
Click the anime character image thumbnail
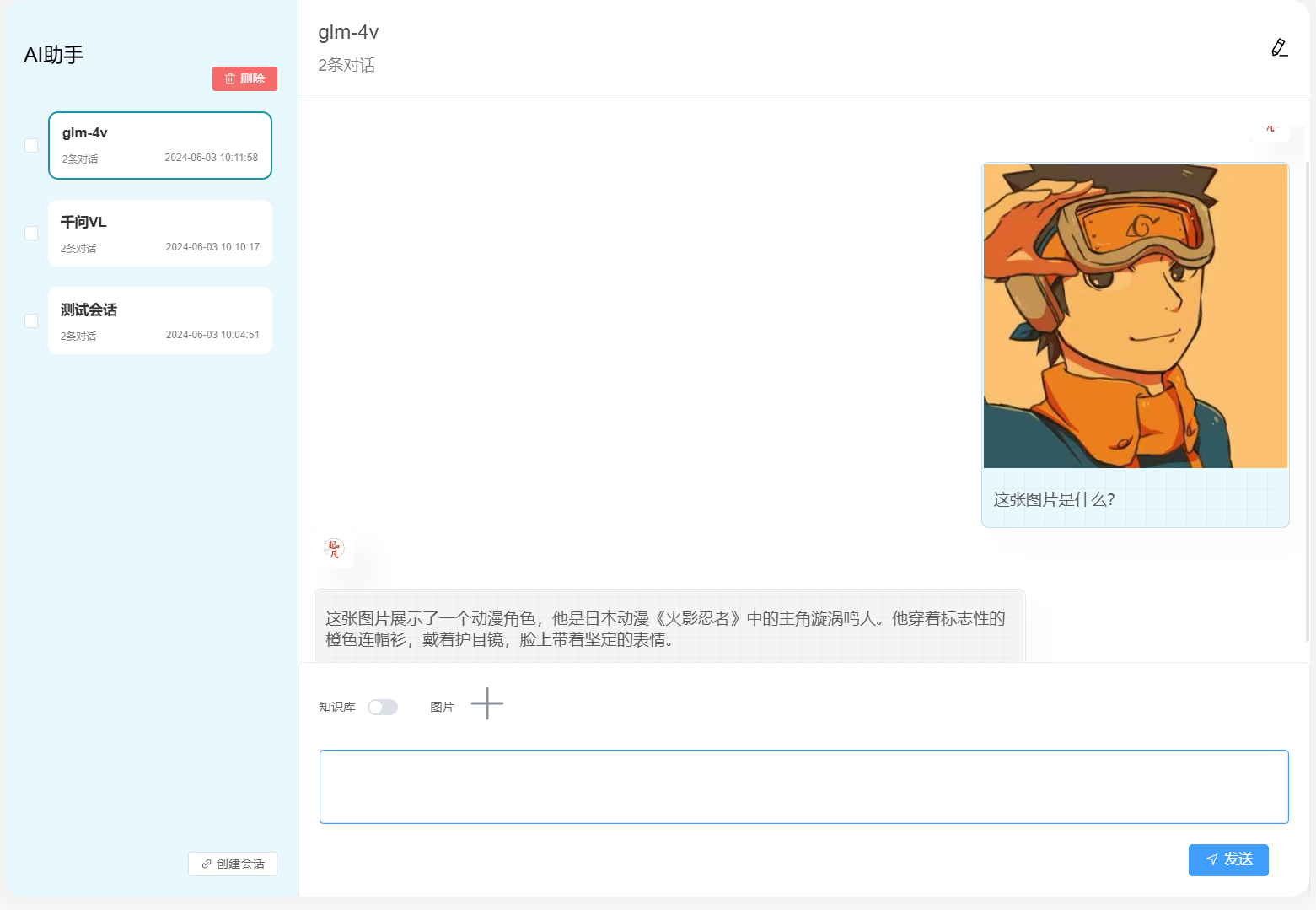pyautogui.click(x=1136, y=316)
